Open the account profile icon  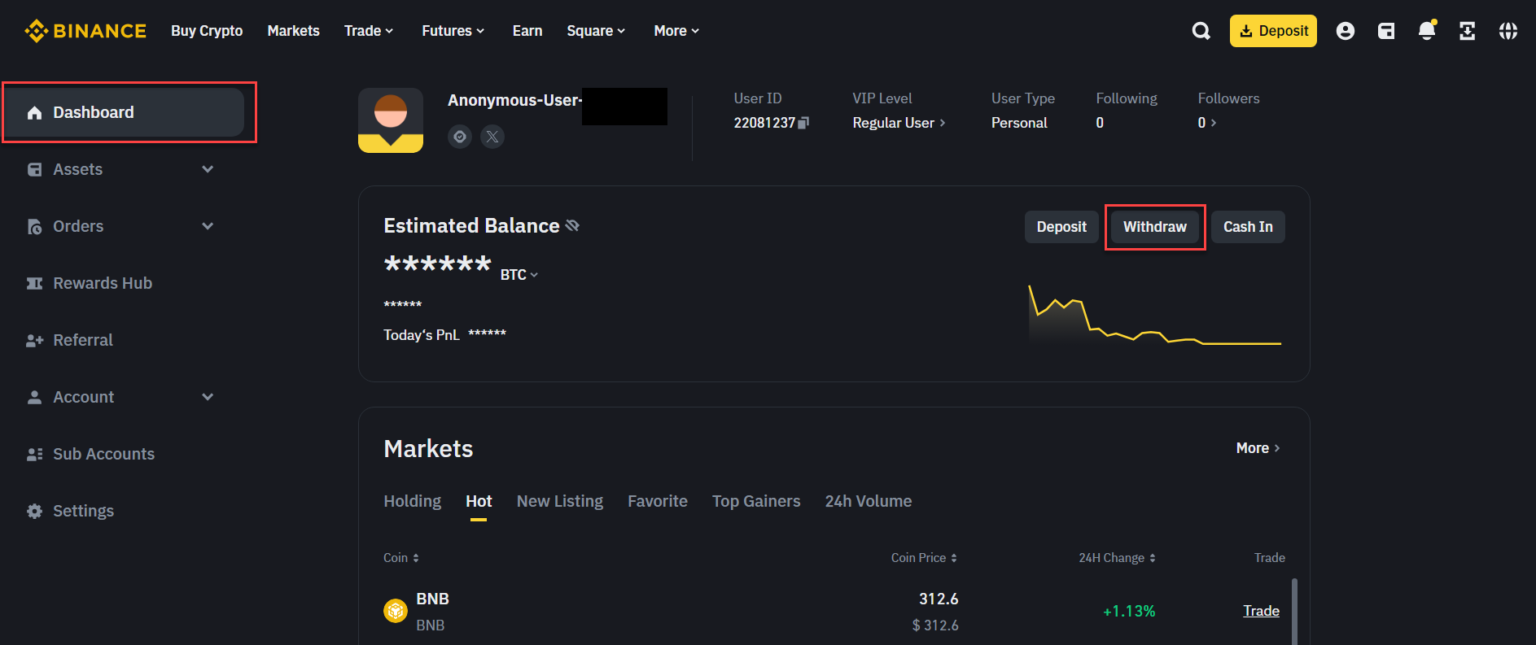click(x=1345, y=31)
